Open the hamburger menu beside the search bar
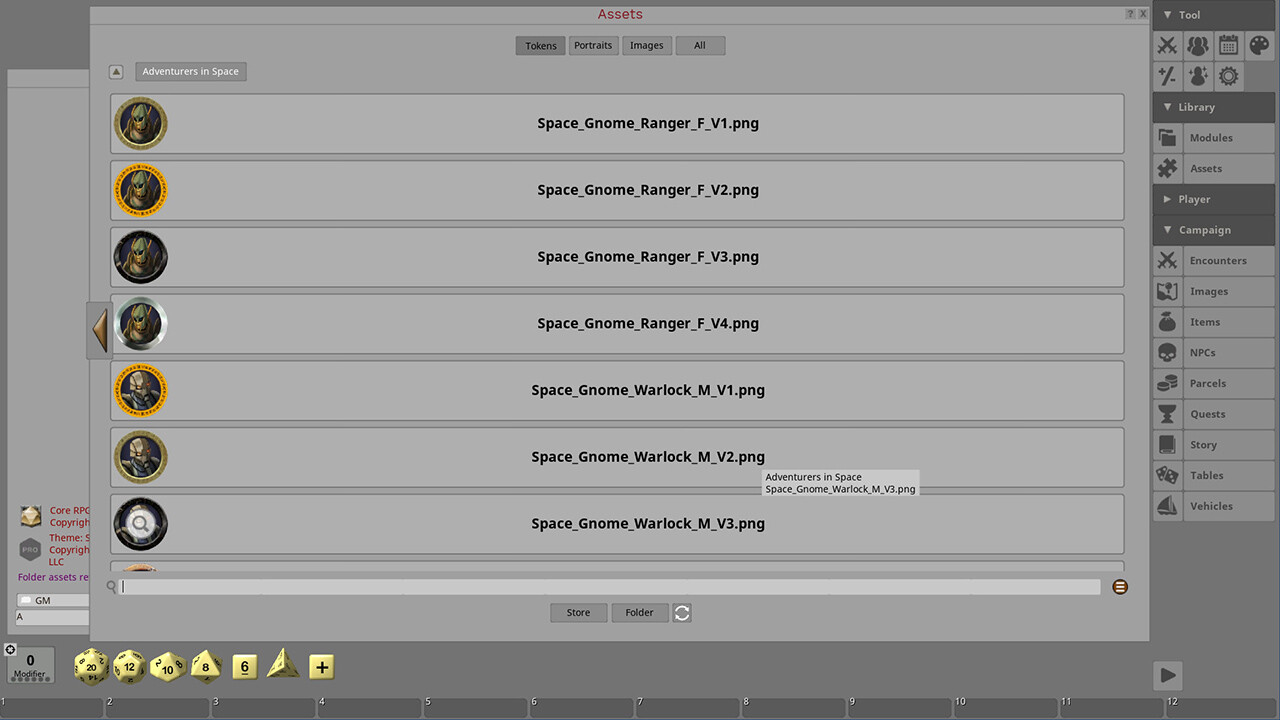Screen dimensions: 1280x720 [x=1119, y=587]
